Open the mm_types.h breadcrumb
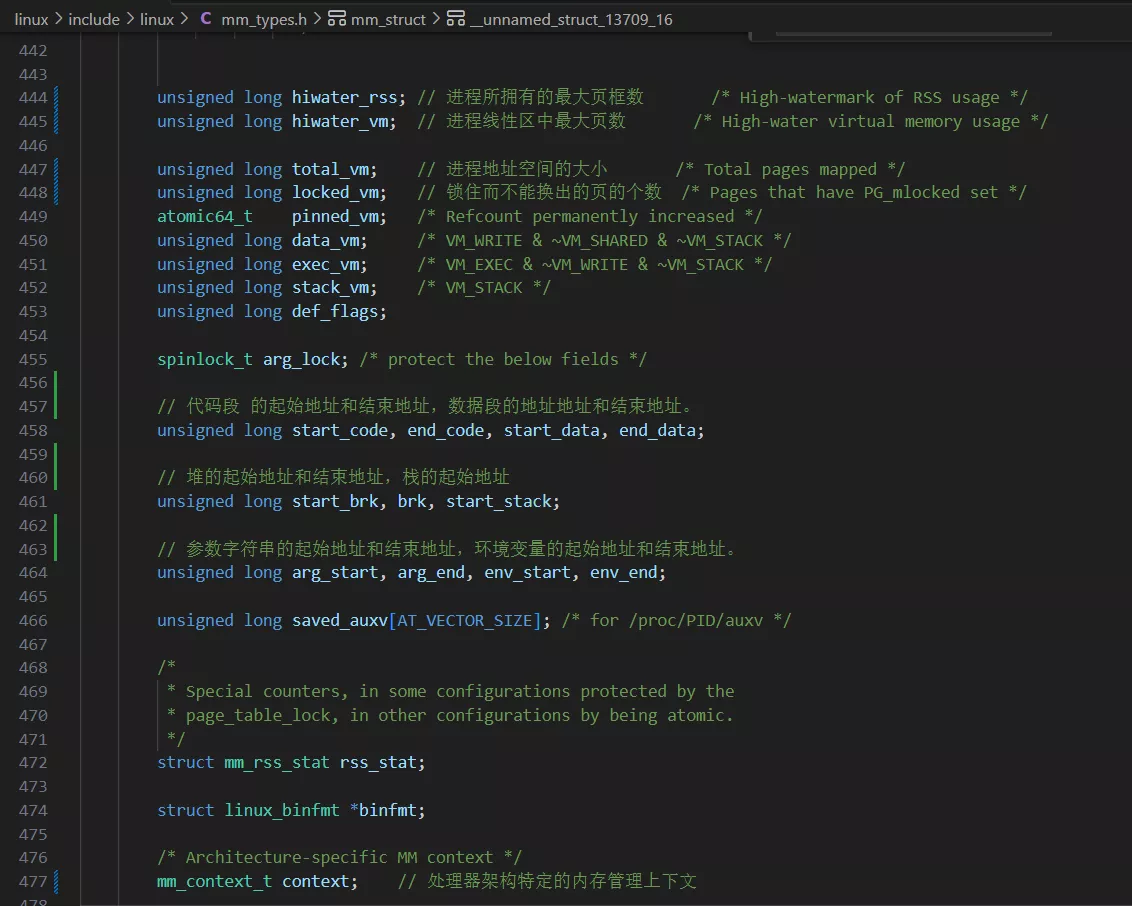1132x906 pixels. click(264, 19)
